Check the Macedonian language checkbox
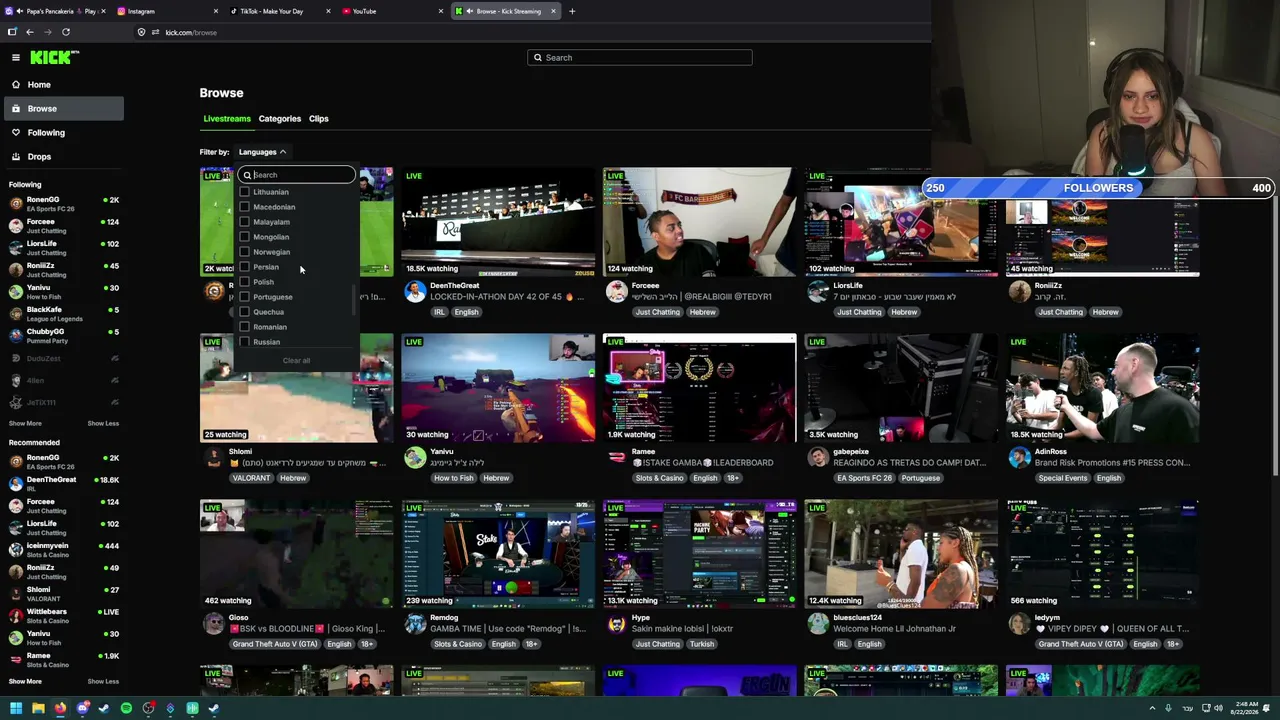The height and width of the screenshot is (720, 1280). [245, 207]
